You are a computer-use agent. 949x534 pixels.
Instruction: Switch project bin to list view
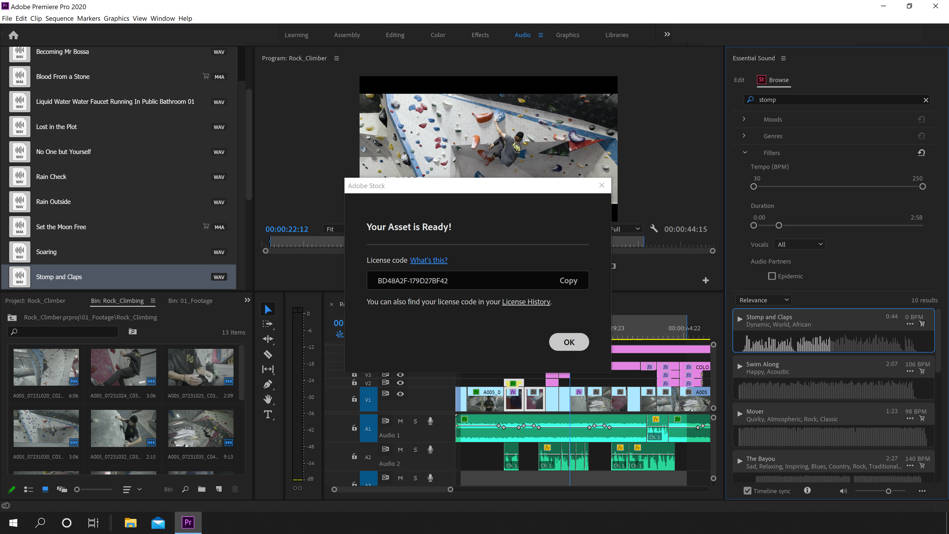tap(28, 489)
